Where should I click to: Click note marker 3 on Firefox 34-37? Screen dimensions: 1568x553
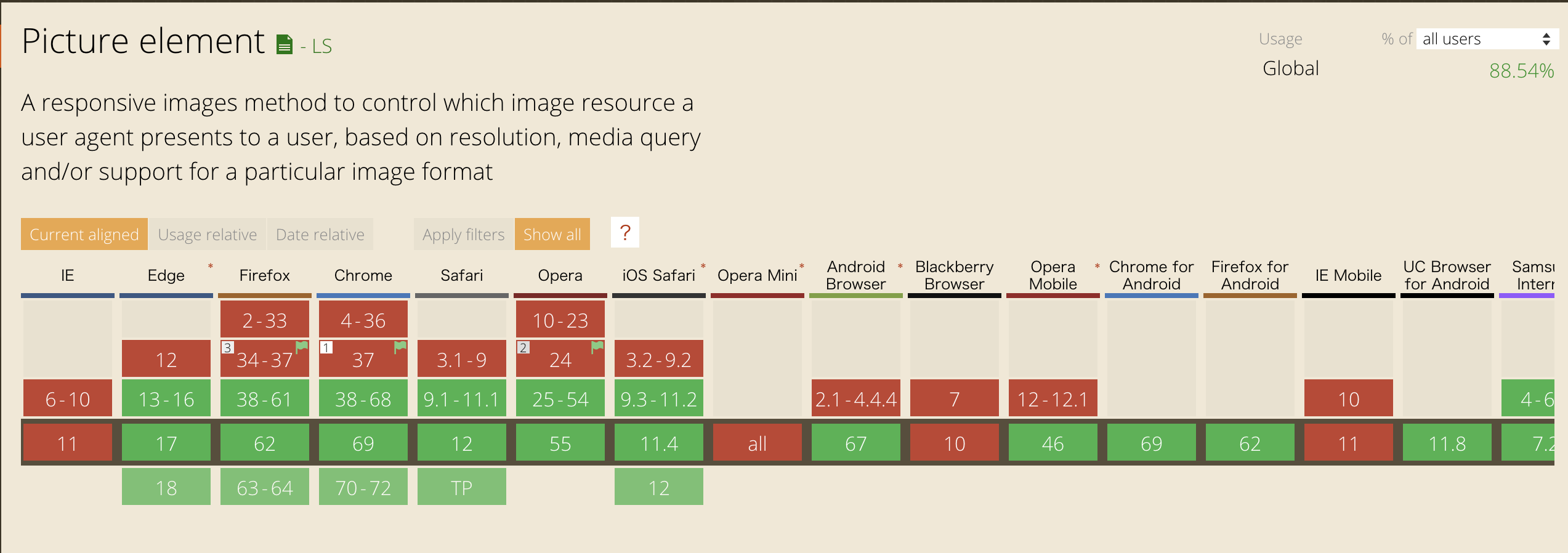pos(227,347)
